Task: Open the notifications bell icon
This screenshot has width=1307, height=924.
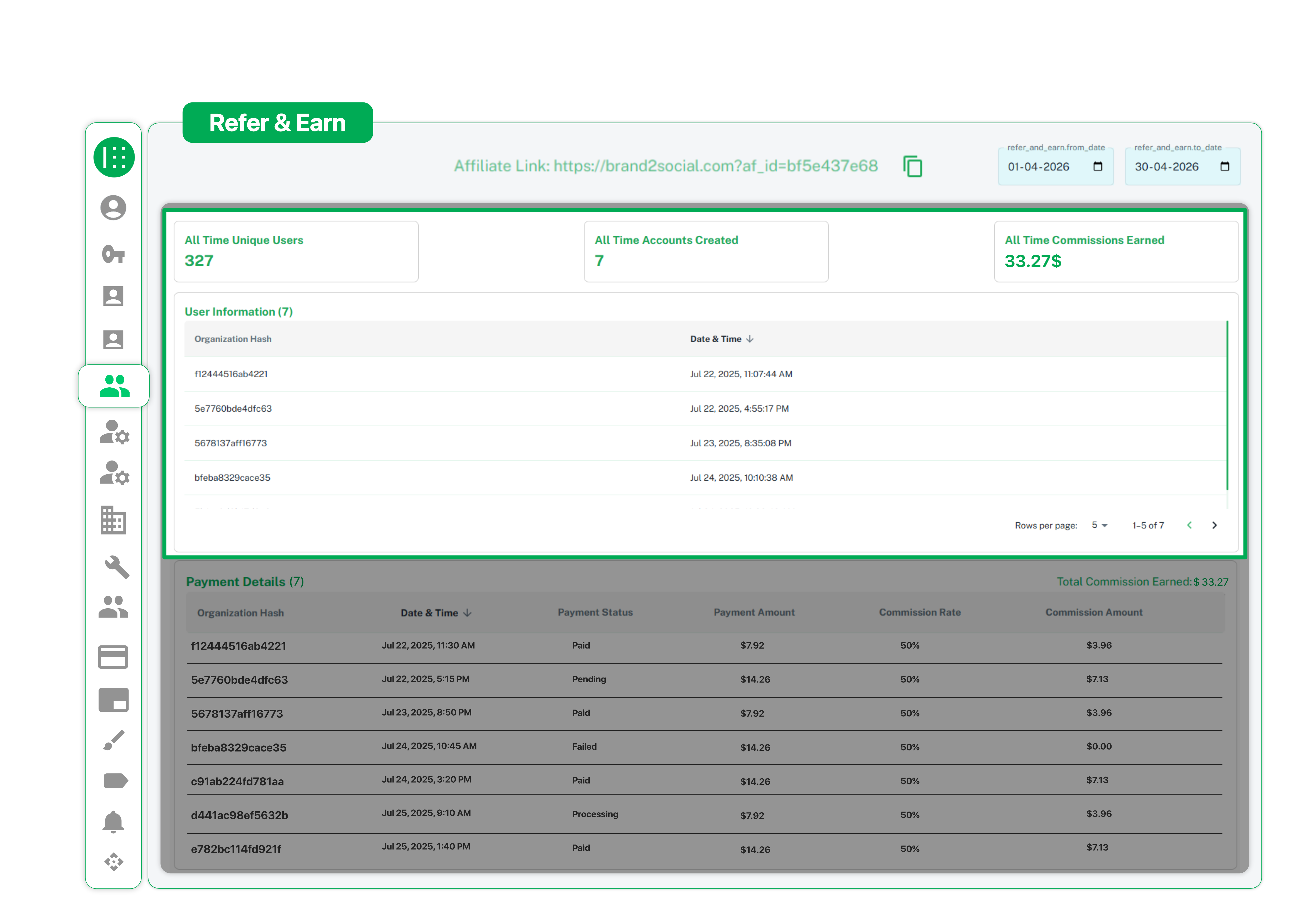Action: pos(113,822)
